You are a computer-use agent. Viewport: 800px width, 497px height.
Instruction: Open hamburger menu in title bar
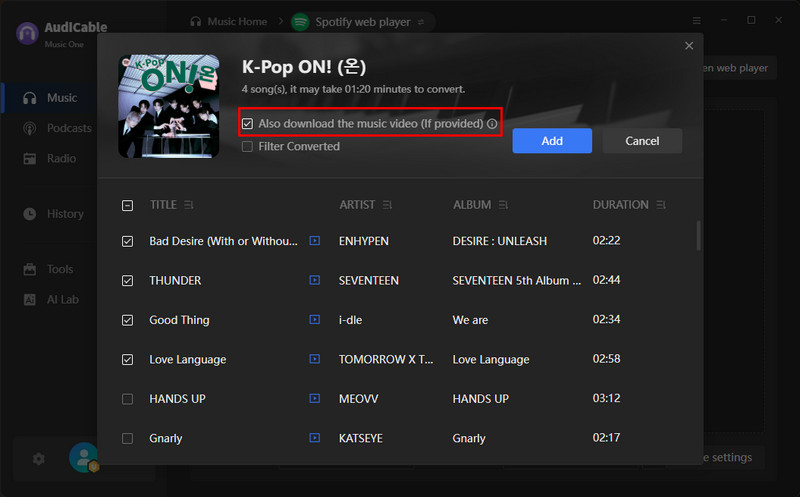(696, 20)
